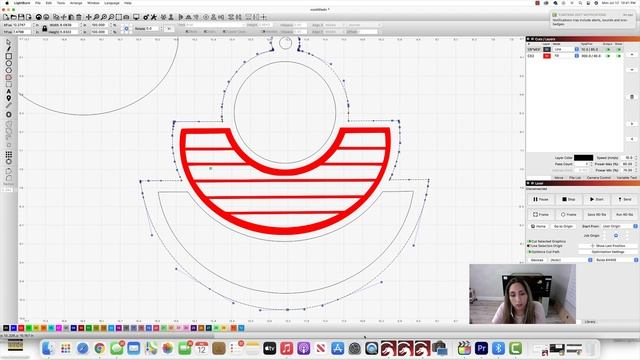Open the Circular Array tool
640x360 pixels.
pos(9,162)
